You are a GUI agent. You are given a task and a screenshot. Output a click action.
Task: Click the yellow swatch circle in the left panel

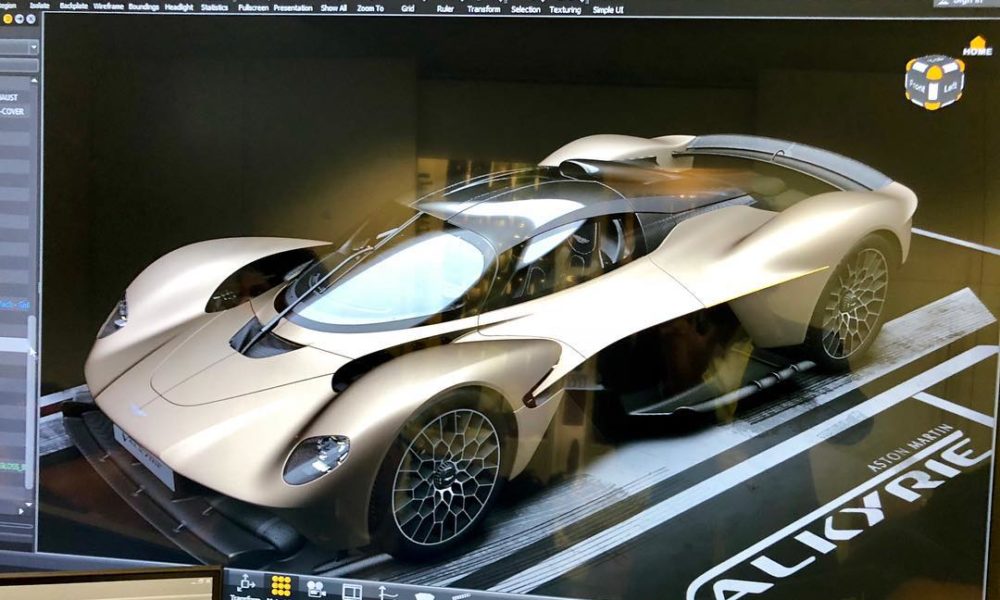tap(9, 19)
